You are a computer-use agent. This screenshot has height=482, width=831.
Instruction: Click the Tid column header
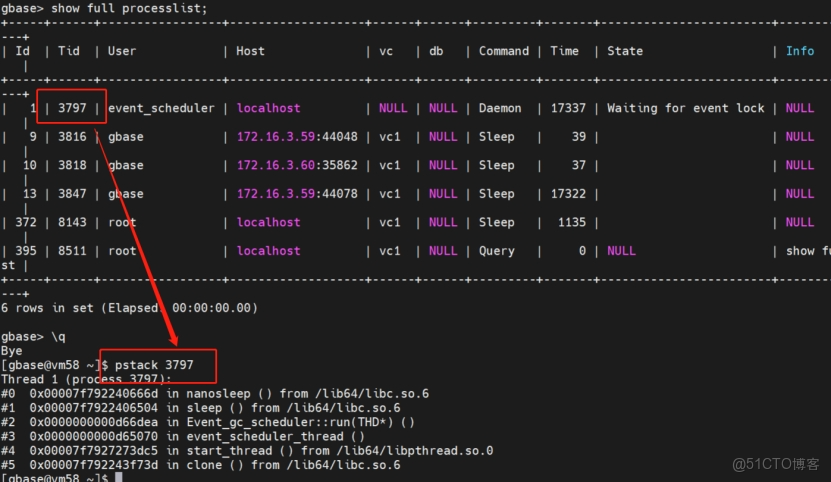pyautogui.click(x=69, y=51)
